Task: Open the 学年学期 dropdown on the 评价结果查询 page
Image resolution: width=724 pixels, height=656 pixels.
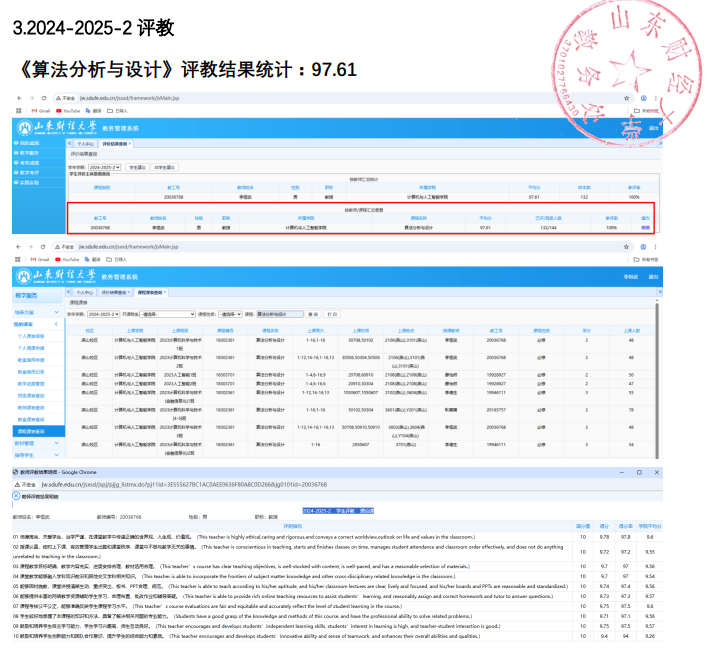Action: (105, 167)
